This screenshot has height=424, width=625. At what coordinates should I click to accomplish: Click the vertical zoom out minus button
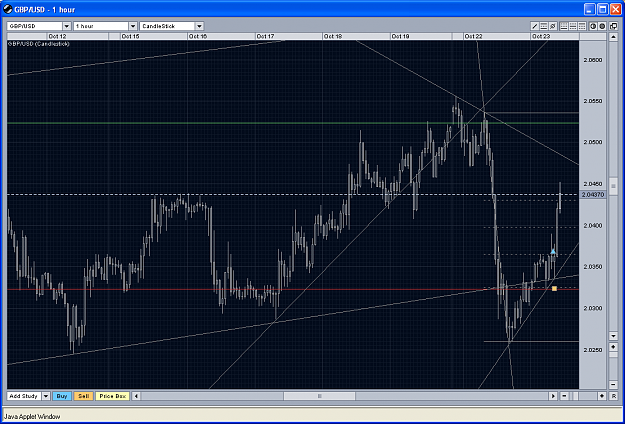(613, 385)
